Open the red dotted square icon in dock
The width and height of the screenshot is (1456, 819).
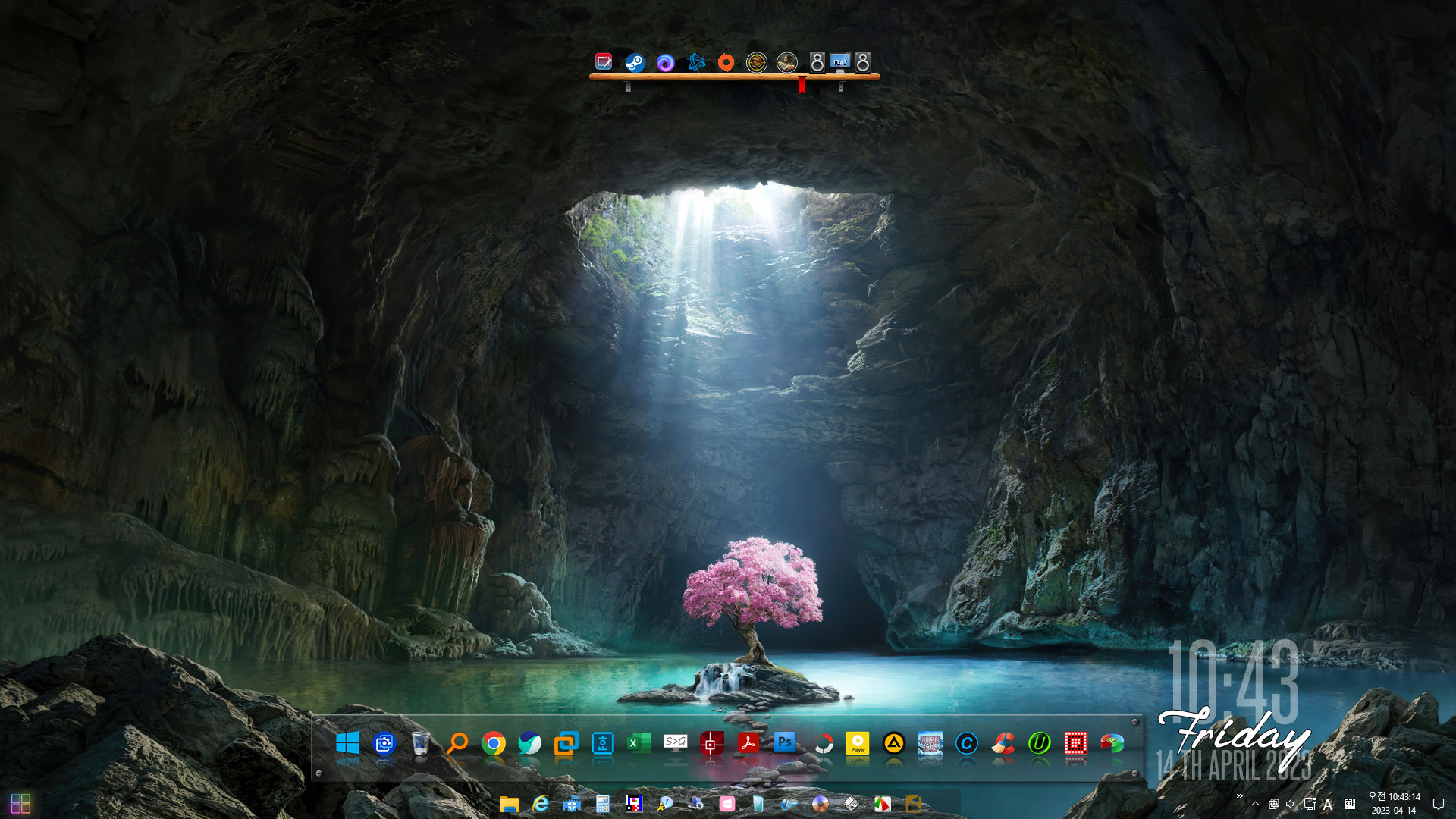pyautogui.click(x=1076, y=743)
